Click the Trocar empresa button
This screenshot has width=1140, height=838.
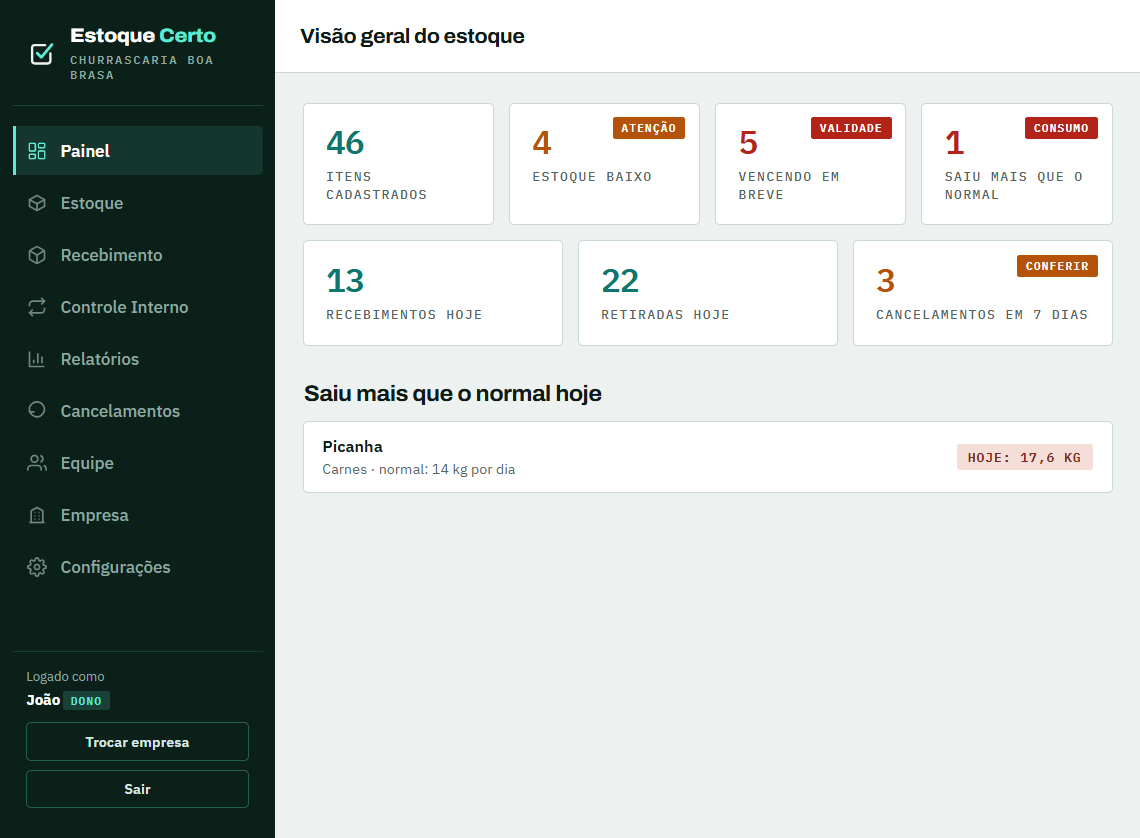click(x=137, y=741)
